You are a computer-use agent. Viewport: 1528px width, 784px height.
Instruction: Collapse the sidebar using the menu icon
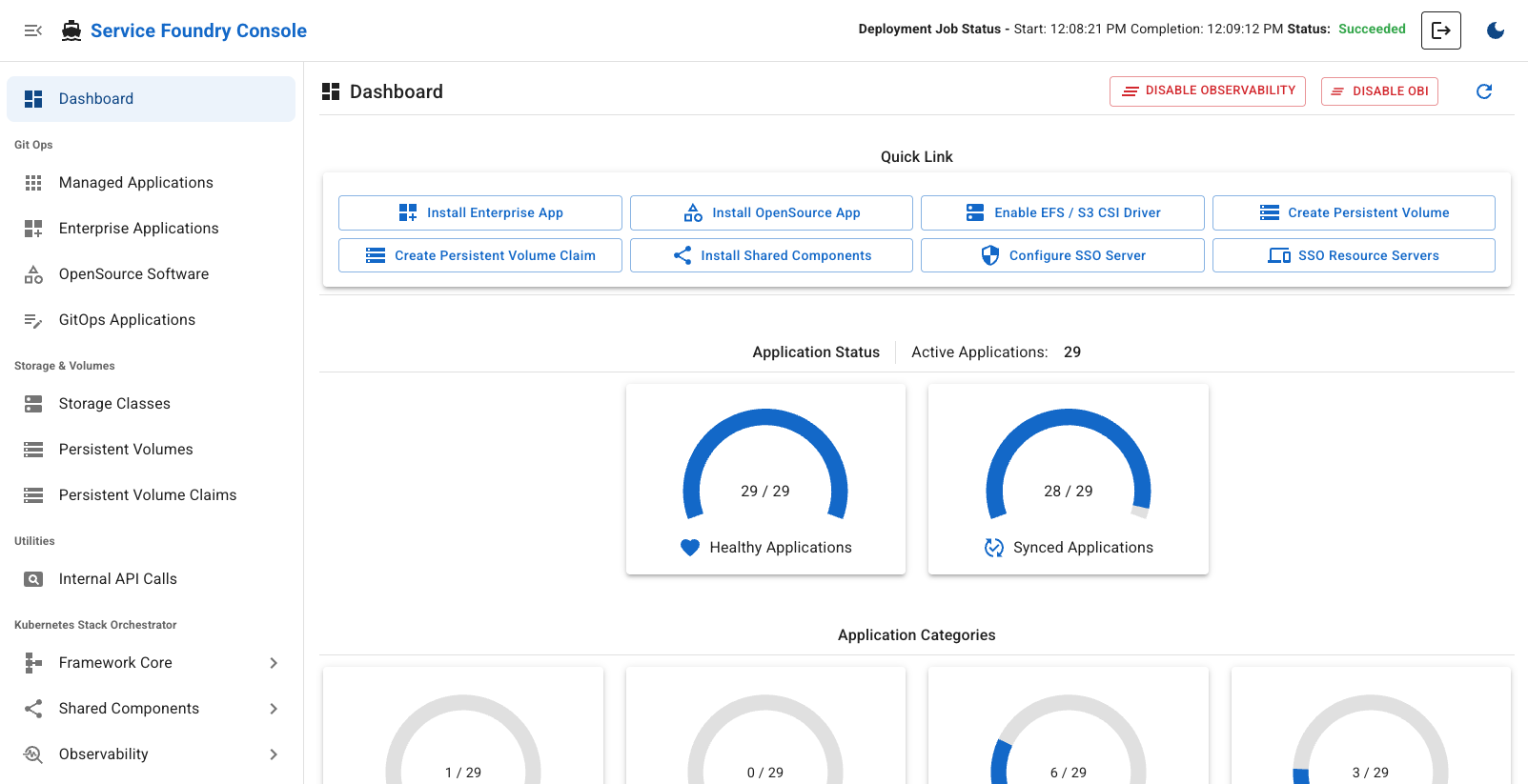point(33,30)
